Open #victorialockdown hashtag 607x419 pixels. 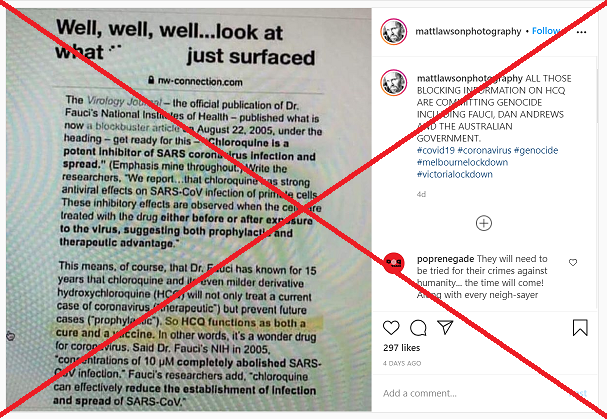click(x=454, y=174)
